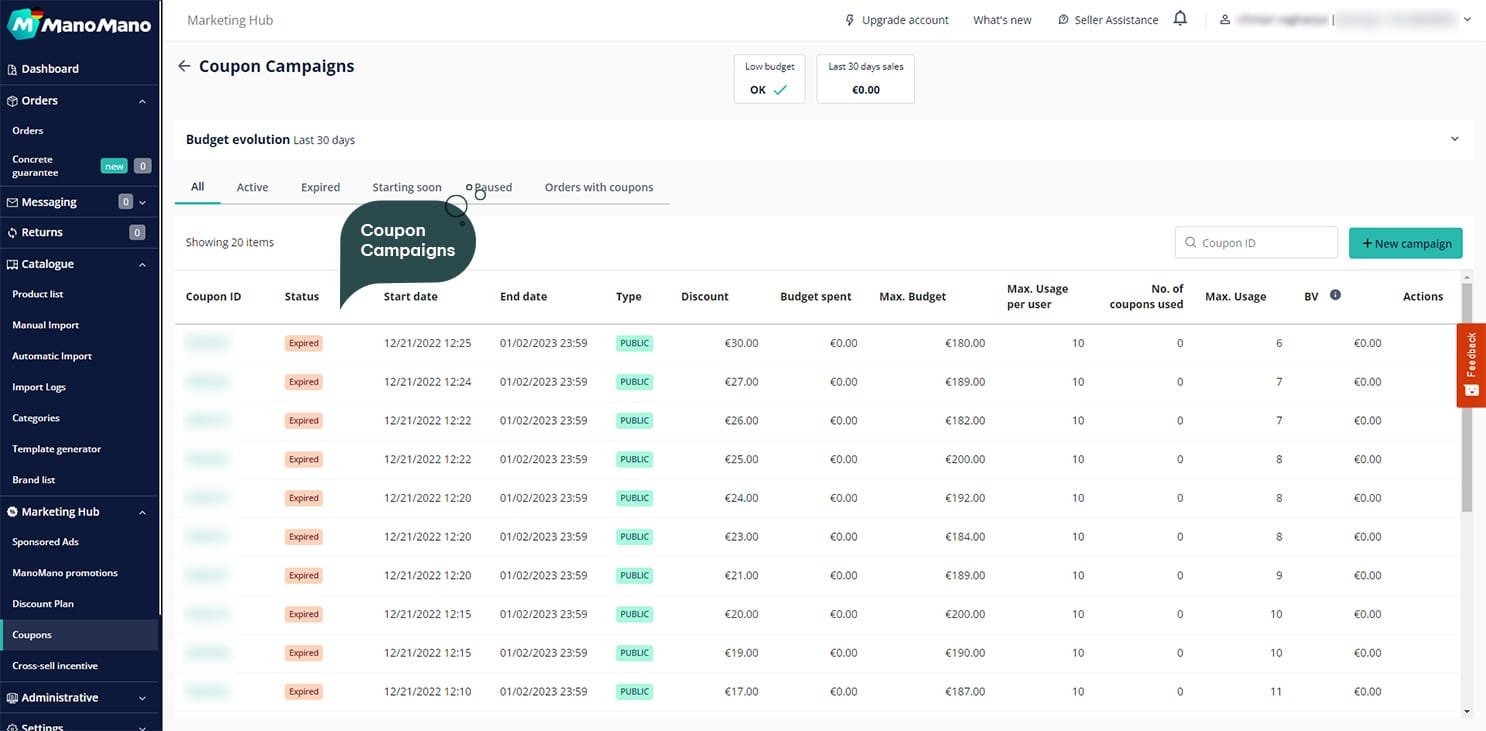
Task: Open What's new link
Action: tap(1001, 20)
